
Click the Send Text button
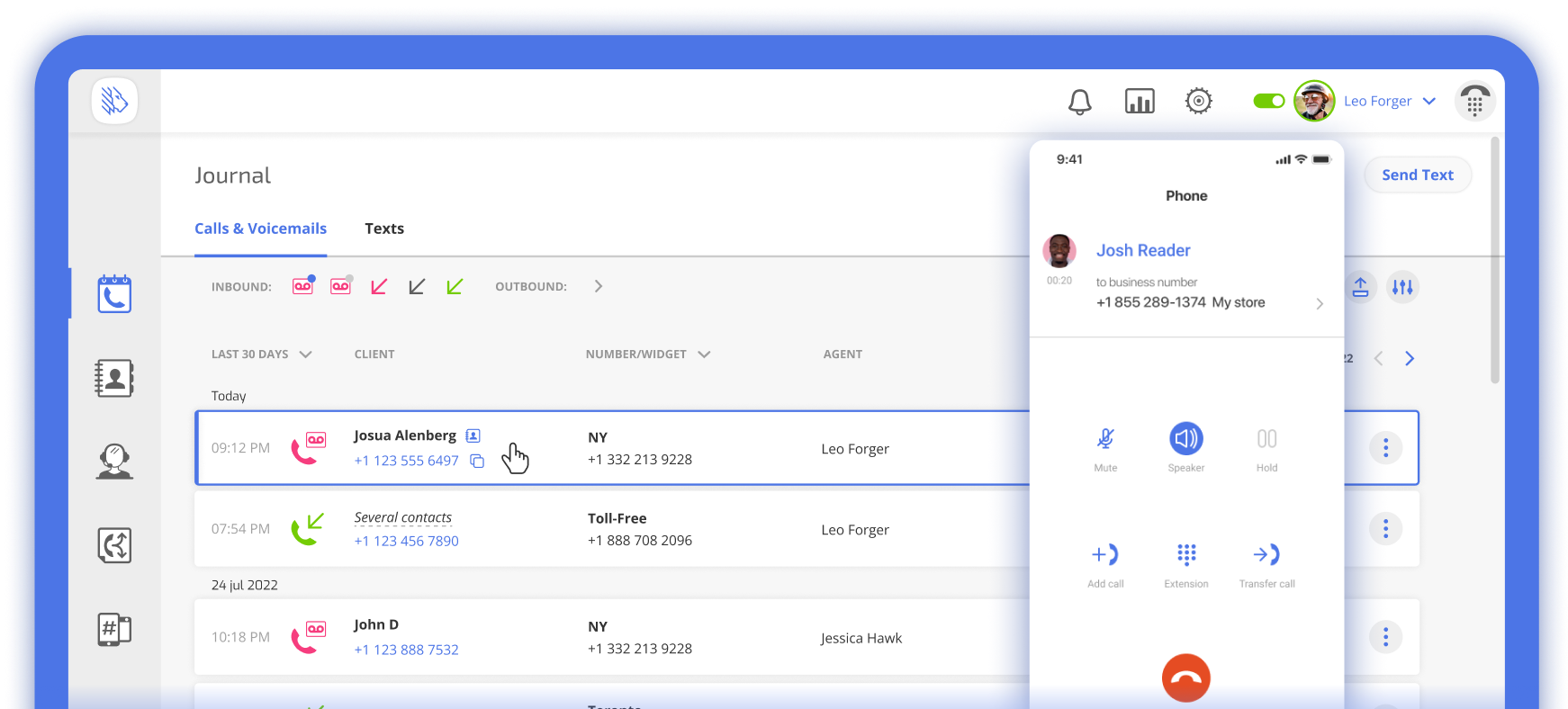click(1417, 175)
